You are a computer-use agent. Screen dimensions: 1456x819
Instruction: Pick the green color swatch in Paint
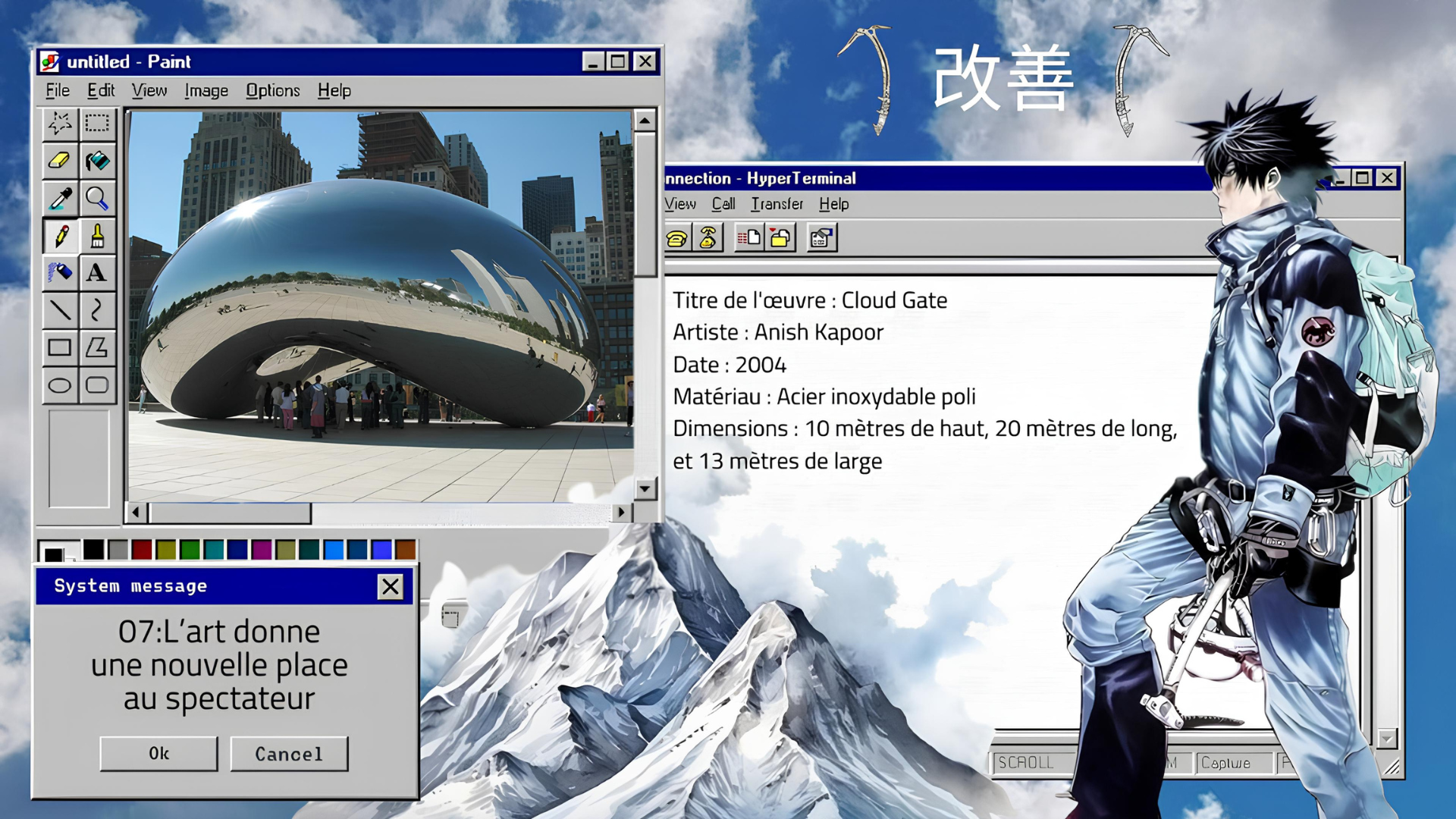(190, 550)
